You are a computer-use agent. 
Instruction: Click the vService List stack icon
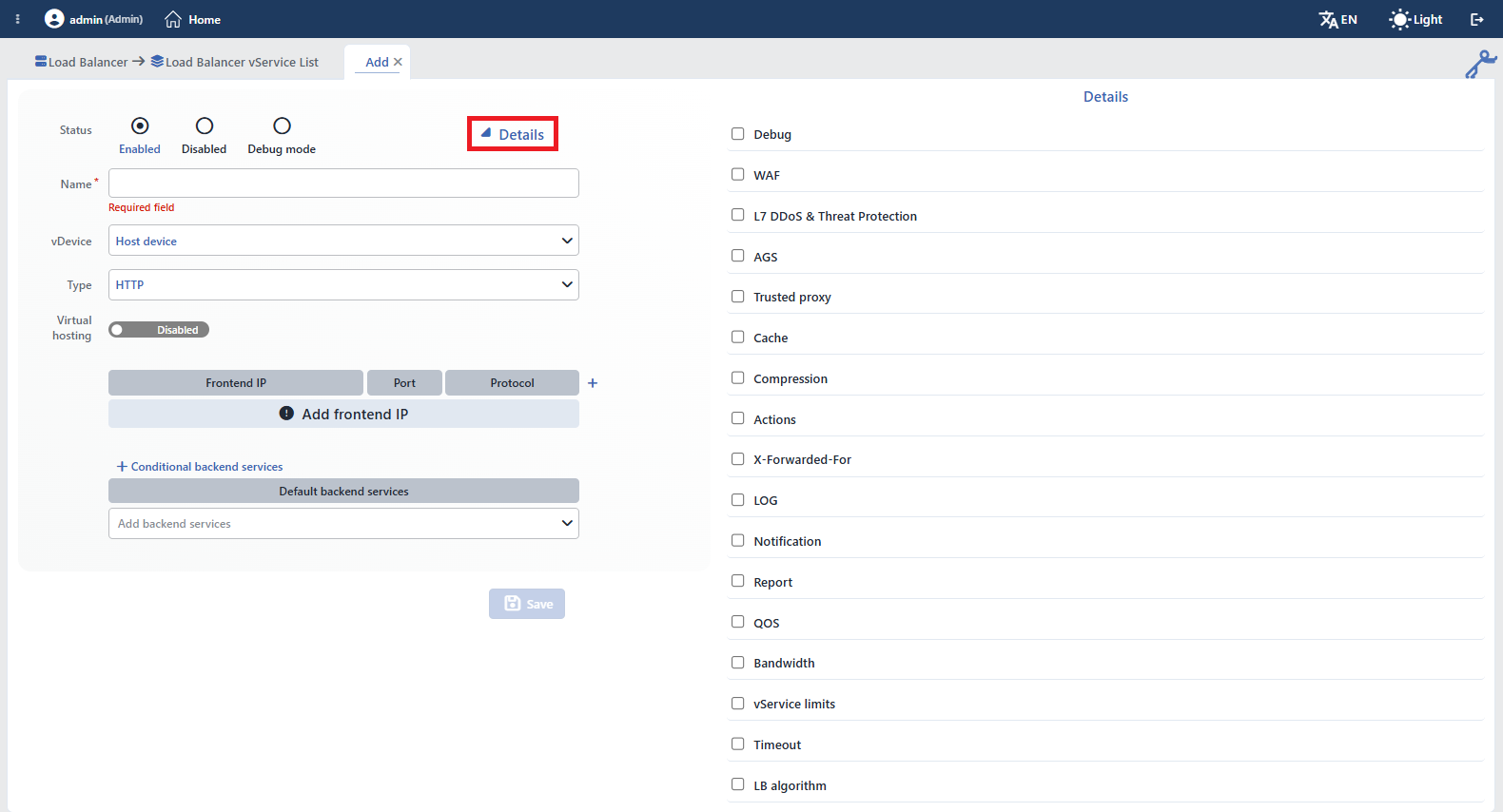[157, 62]
